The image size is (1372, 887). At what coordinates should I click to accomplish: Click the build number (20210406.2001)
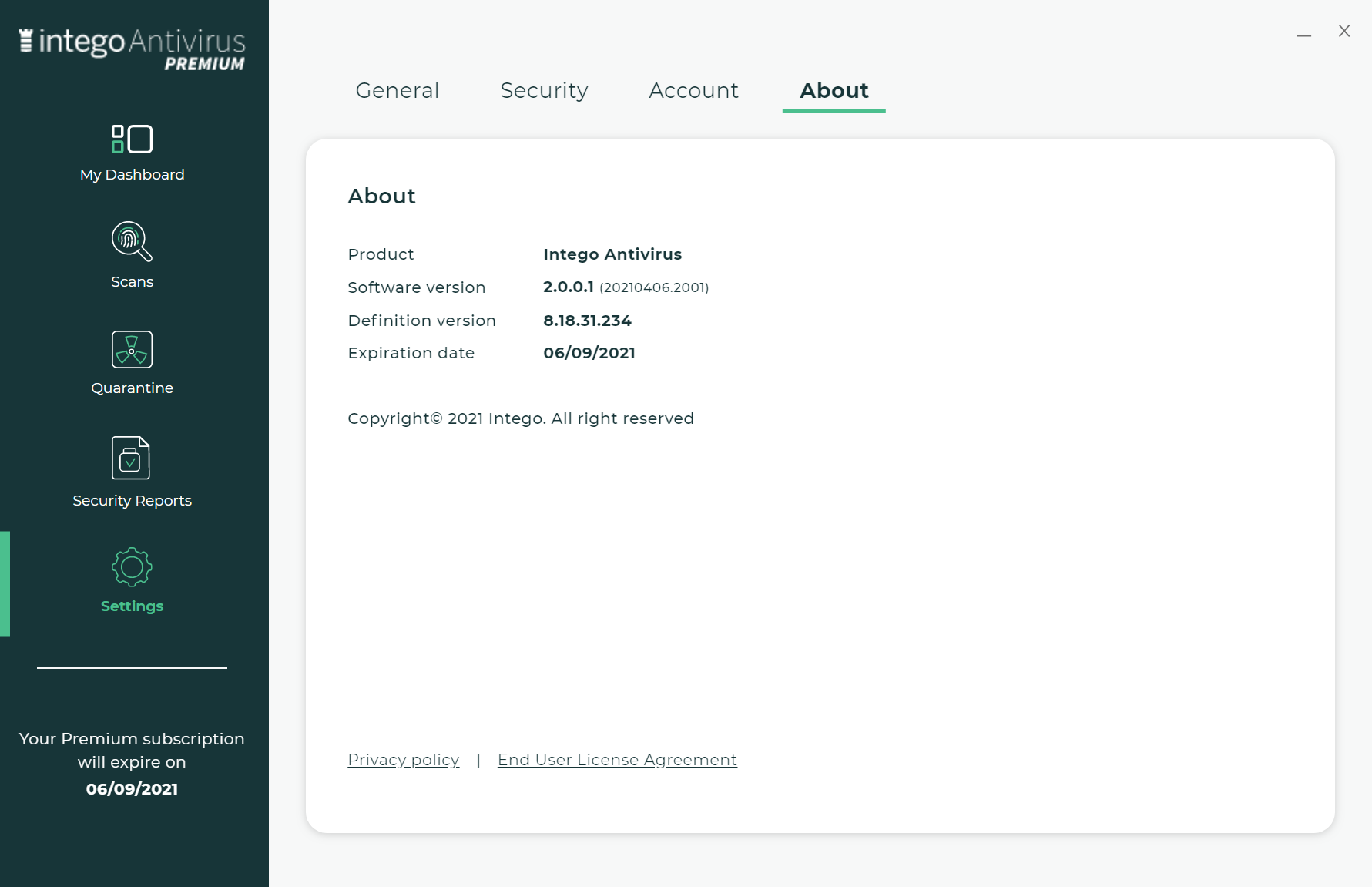654,287
